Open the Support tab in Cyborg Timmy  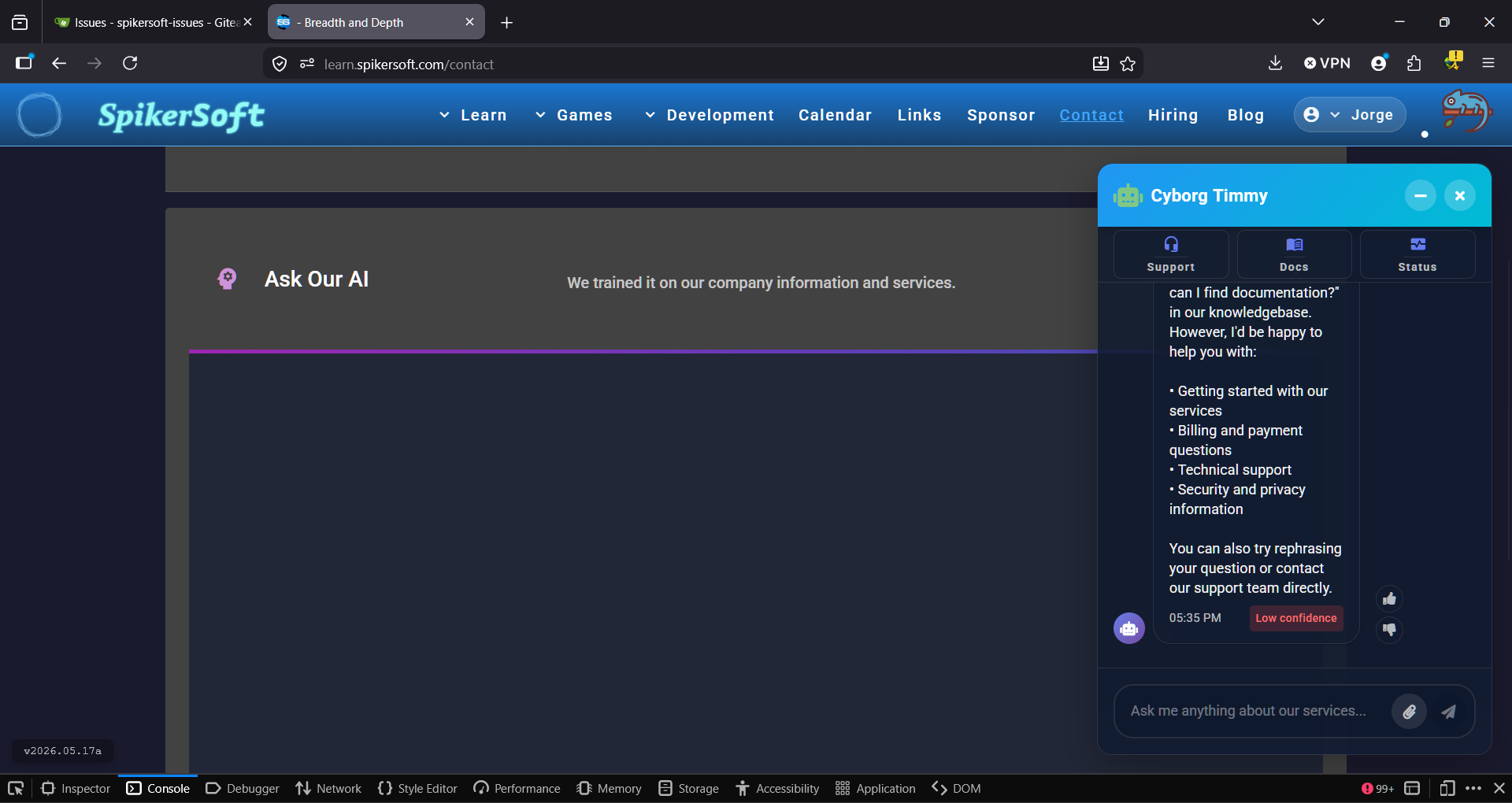click(1171, 254)
